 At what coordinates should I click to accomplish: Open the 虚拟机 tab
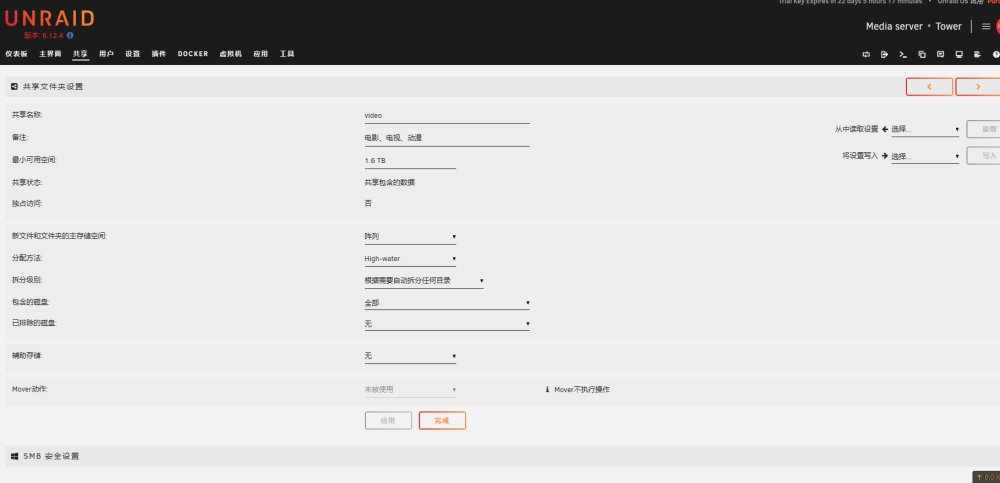click(x=230, y=54)
